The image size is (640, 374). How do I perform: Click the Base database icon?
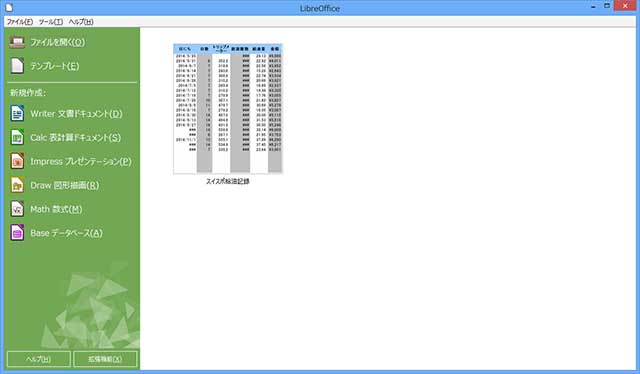[x=17, y=233]
